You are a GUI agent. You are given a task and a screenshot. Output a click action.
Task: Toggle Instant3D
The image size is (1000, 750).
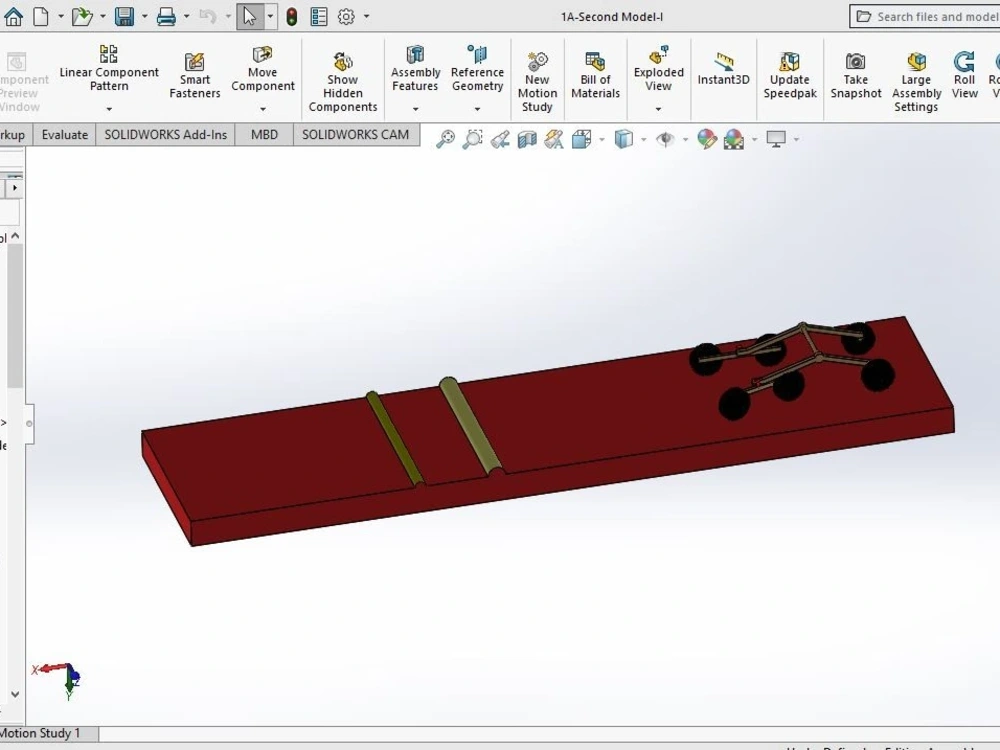coord(723,69)
